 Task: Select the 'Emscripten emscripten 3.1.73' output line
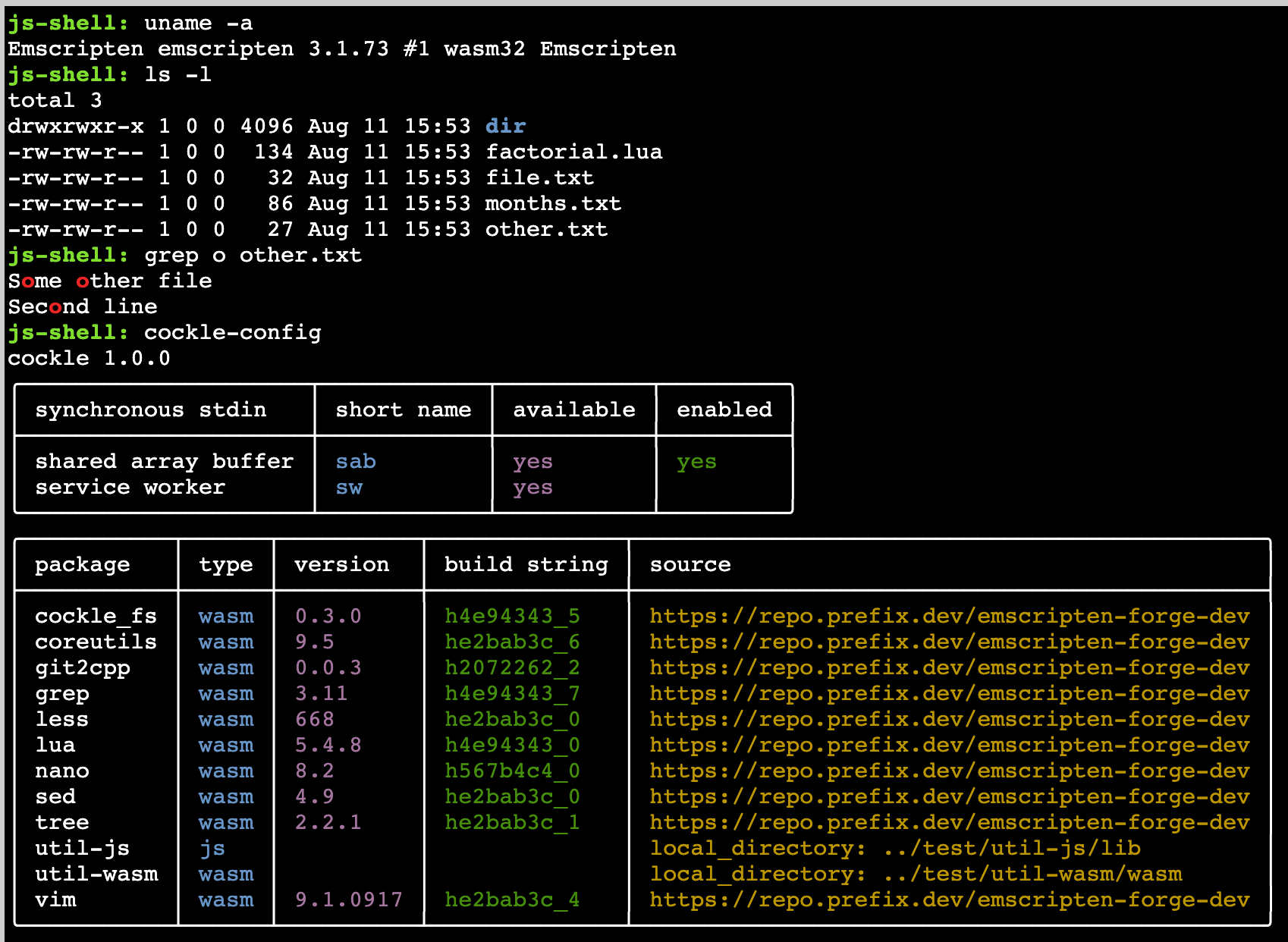pyautogui.click(x=341, y=49)
